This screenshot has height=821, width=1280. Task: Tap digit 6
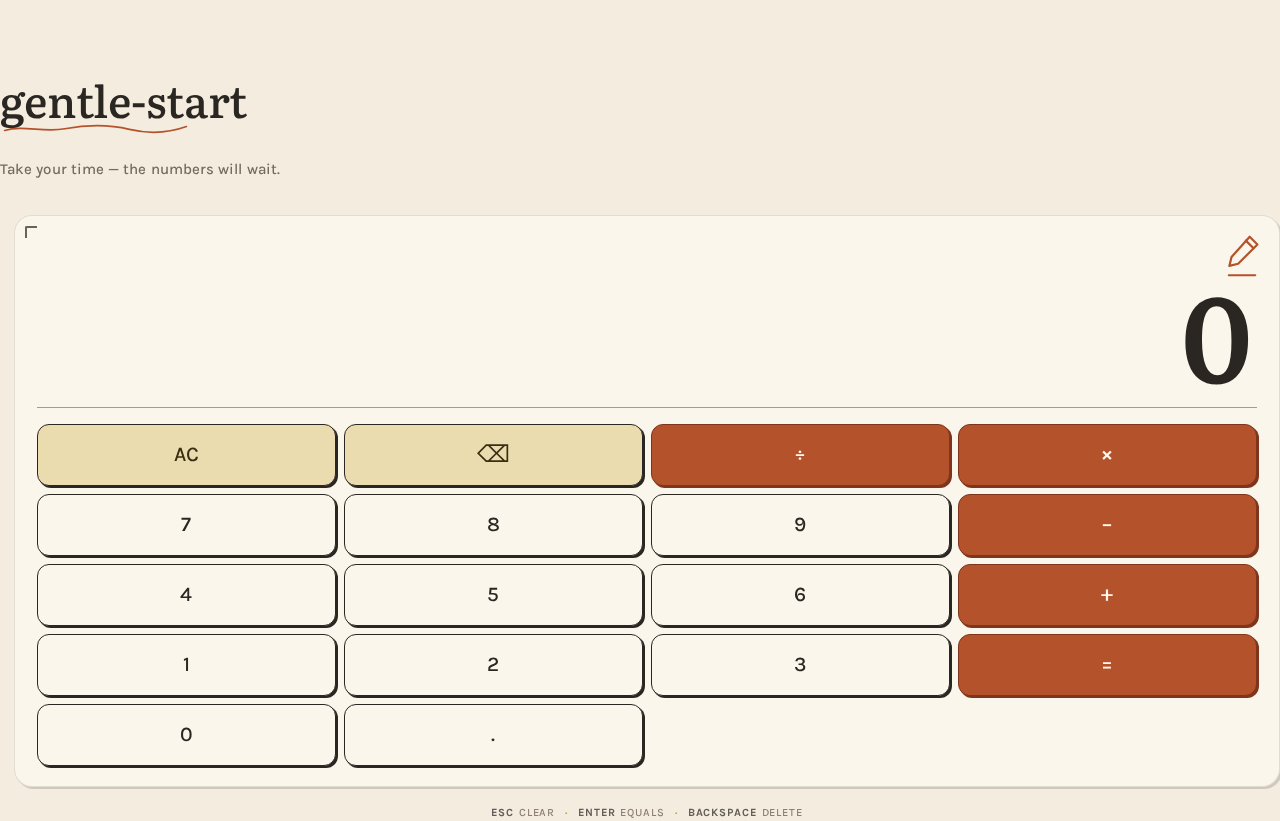coord(800,594)
